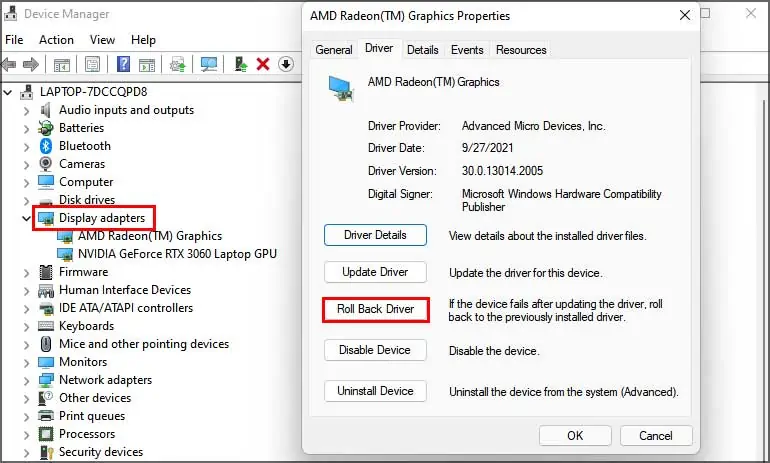Click the Mice pointing devices icon

coord(46,344)
